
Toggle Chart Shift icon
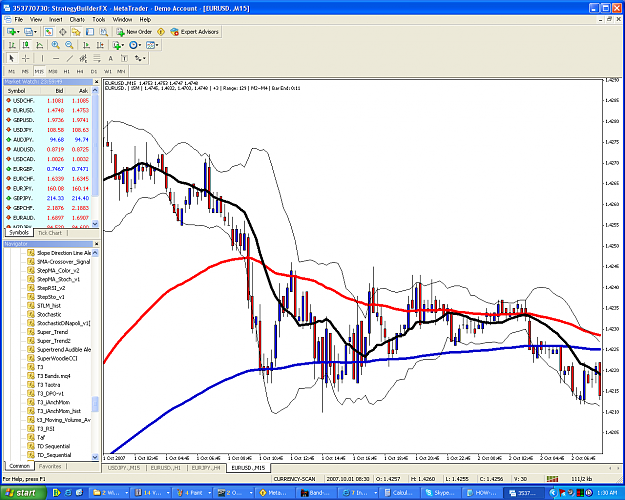click(100, 45)
